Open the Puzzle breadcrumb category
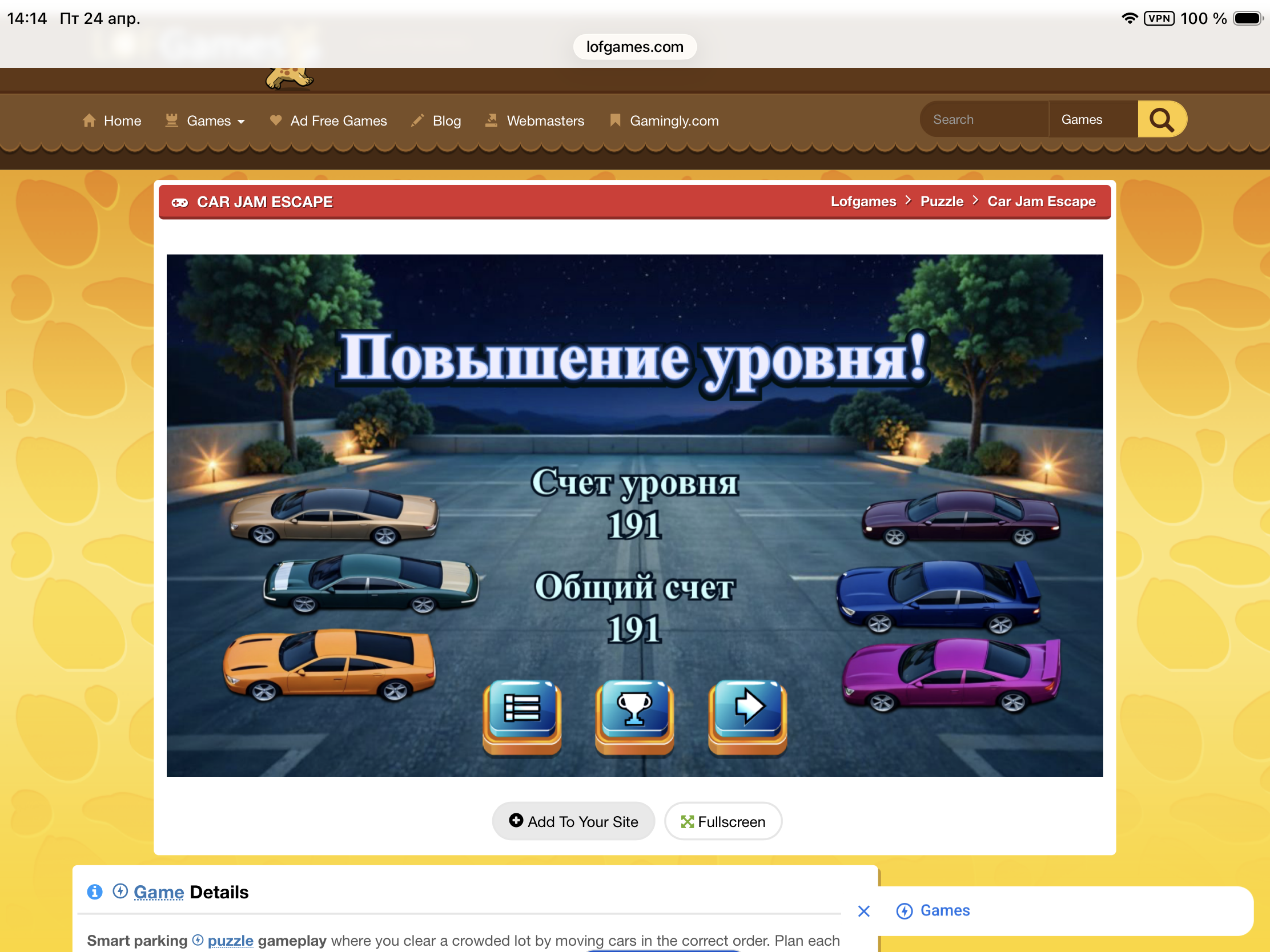 tap(942, 202)
